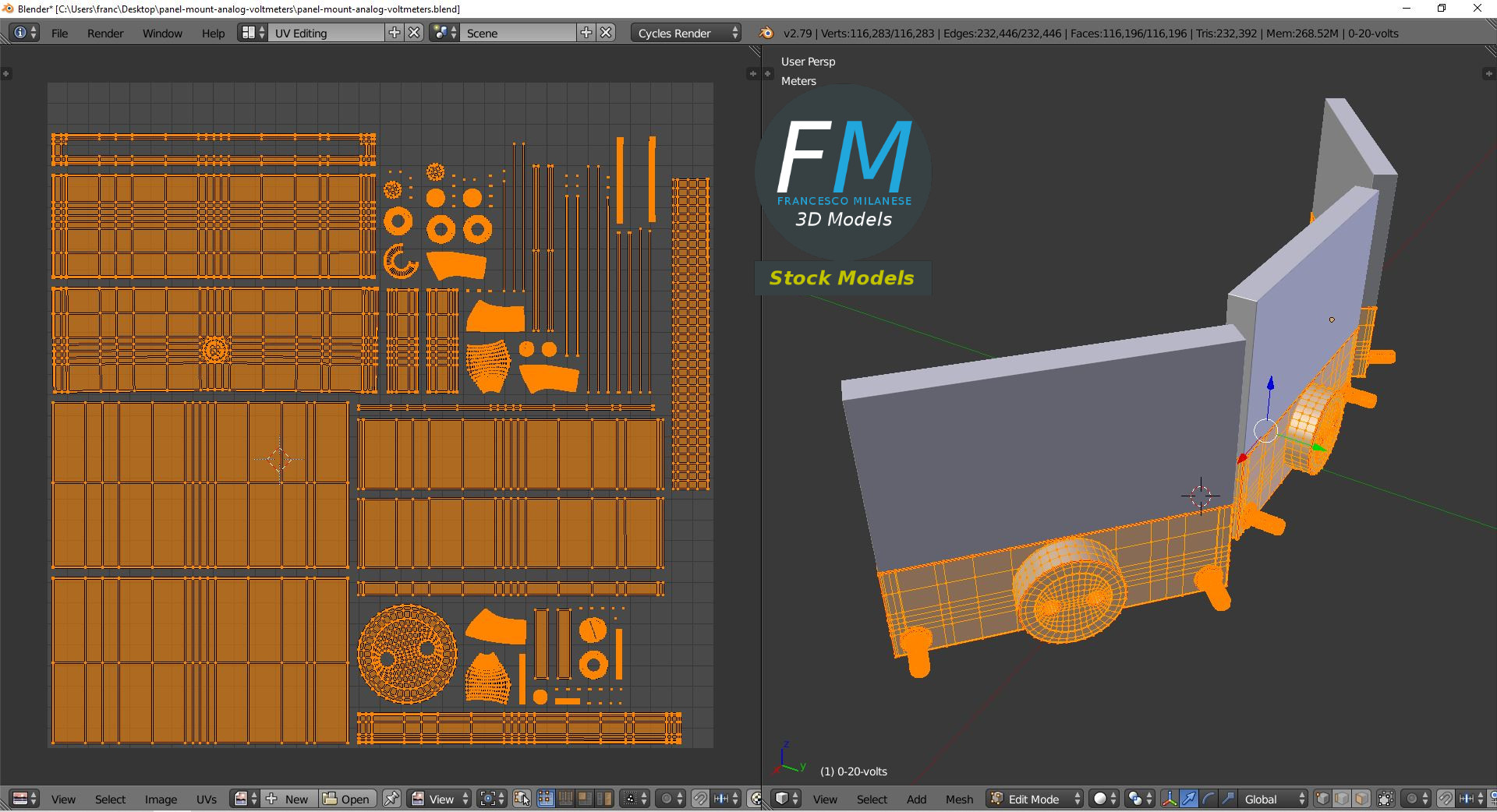Viewport: 1497px width, 812px height.
Task: Click the UV Editing layout name field
Action: click(327, 33)
